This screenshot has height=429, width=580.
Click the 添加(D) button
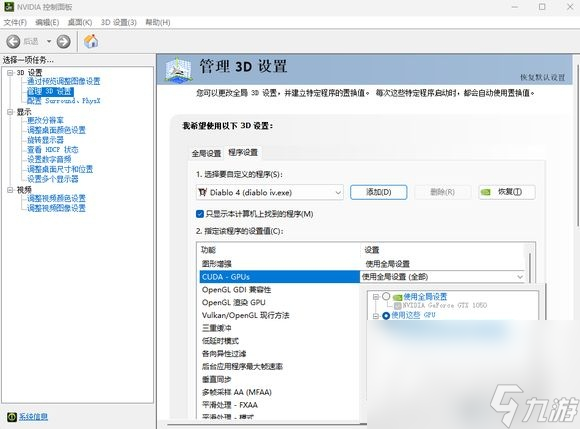tap(378, 192)
